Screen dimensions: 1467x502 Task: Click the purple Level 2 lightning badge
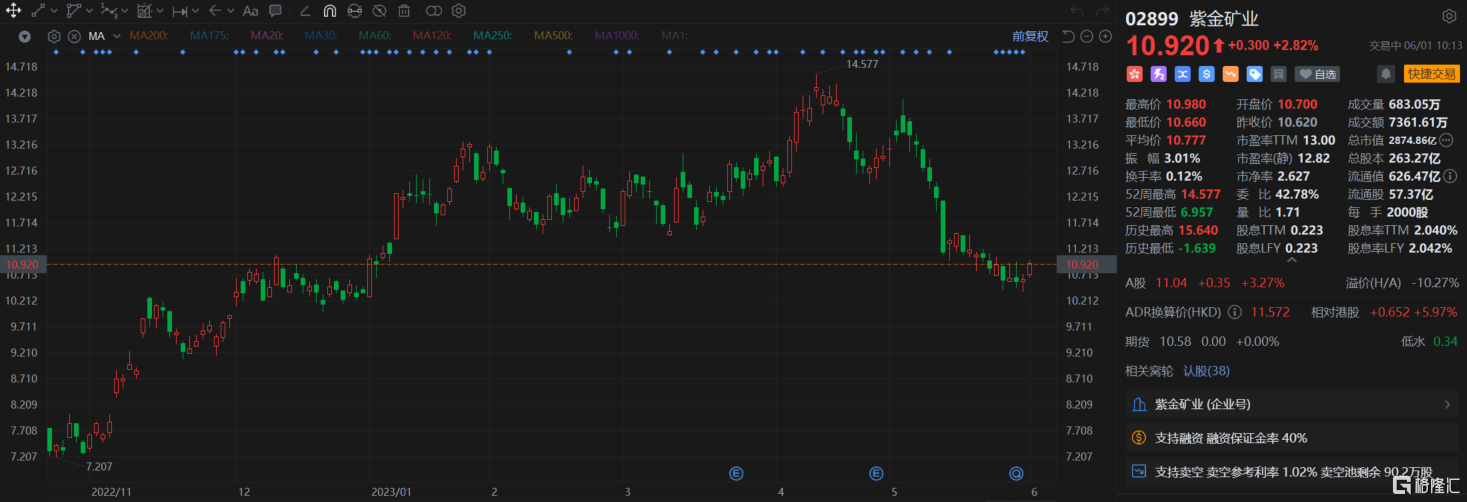(1159, 74)
